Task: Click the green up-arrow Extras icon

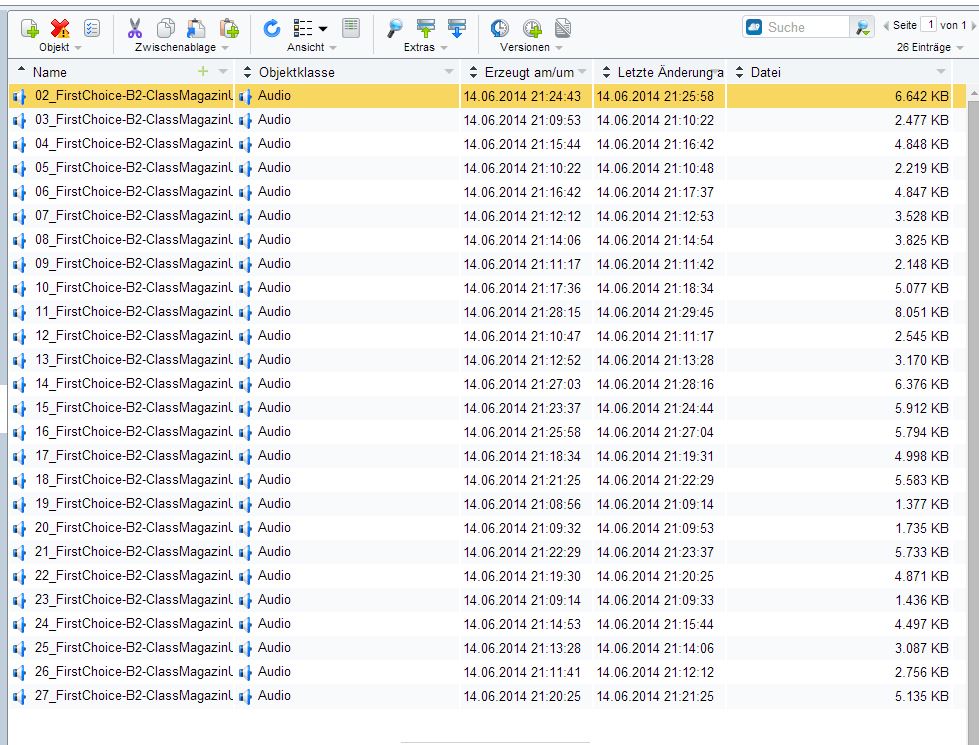Action: 426,28
